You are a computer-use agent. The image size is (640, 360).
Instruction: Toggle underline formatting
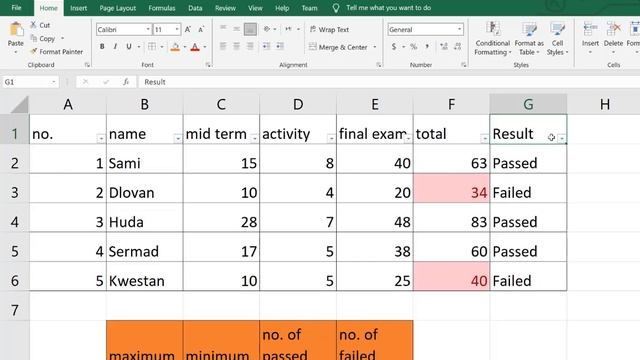click(129, 47)
